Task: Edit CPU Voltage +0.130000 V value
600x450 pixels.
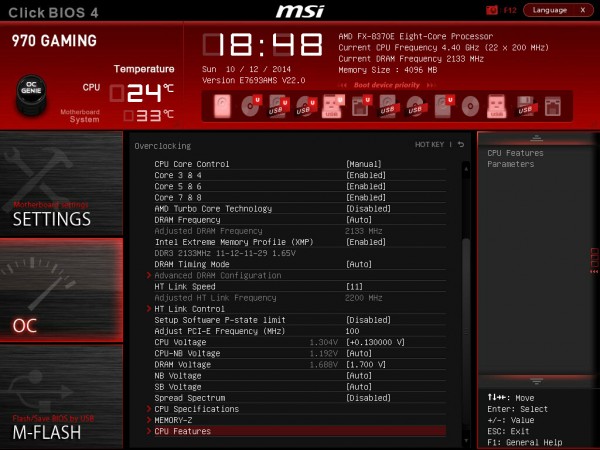Action: (x=375, y=342)
